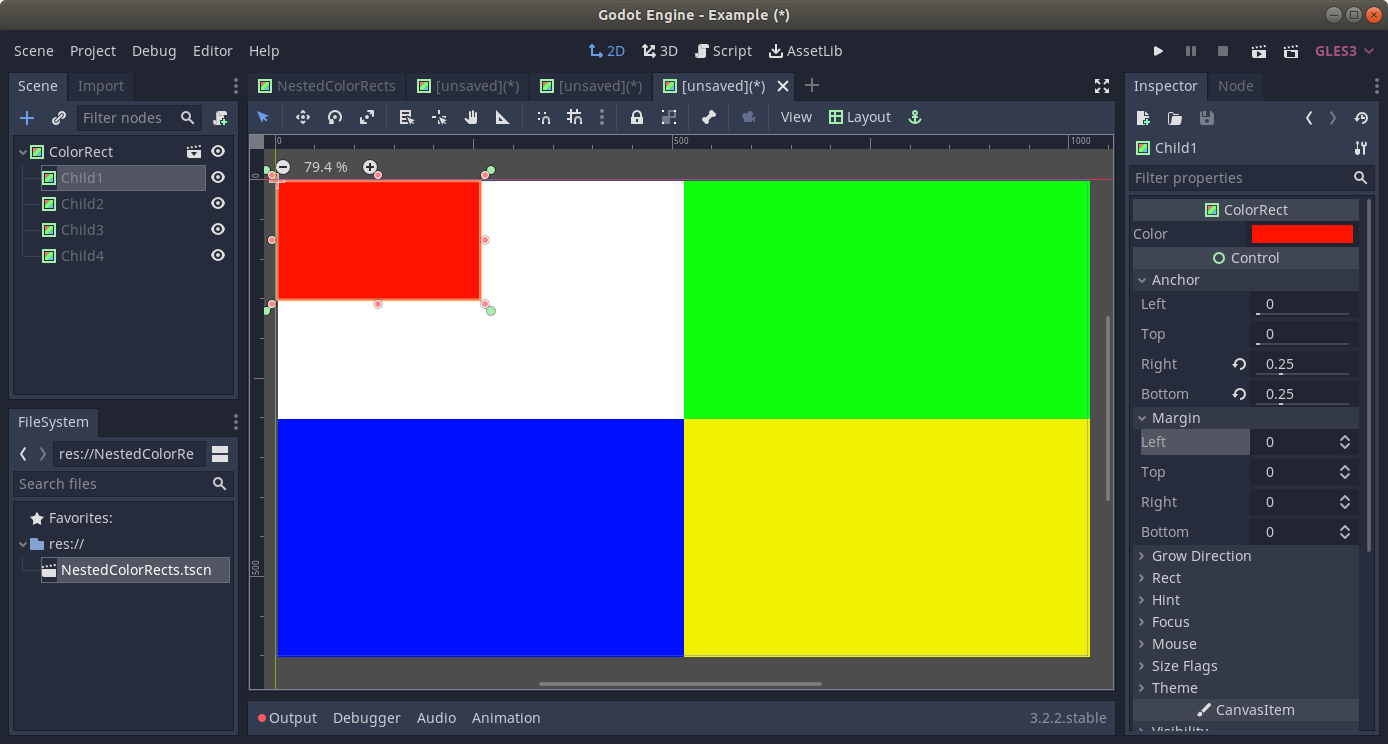Select Child3 in the scene tree

click(82, 230)
